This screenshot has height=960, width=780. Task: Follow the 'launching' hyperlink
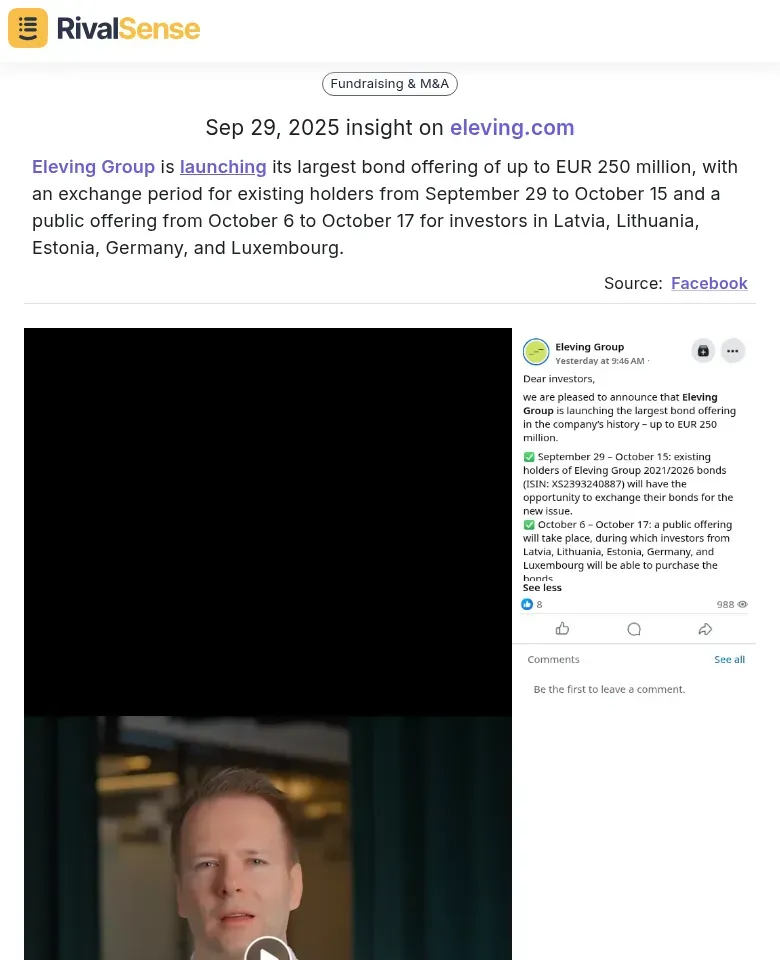coord(223,167)
